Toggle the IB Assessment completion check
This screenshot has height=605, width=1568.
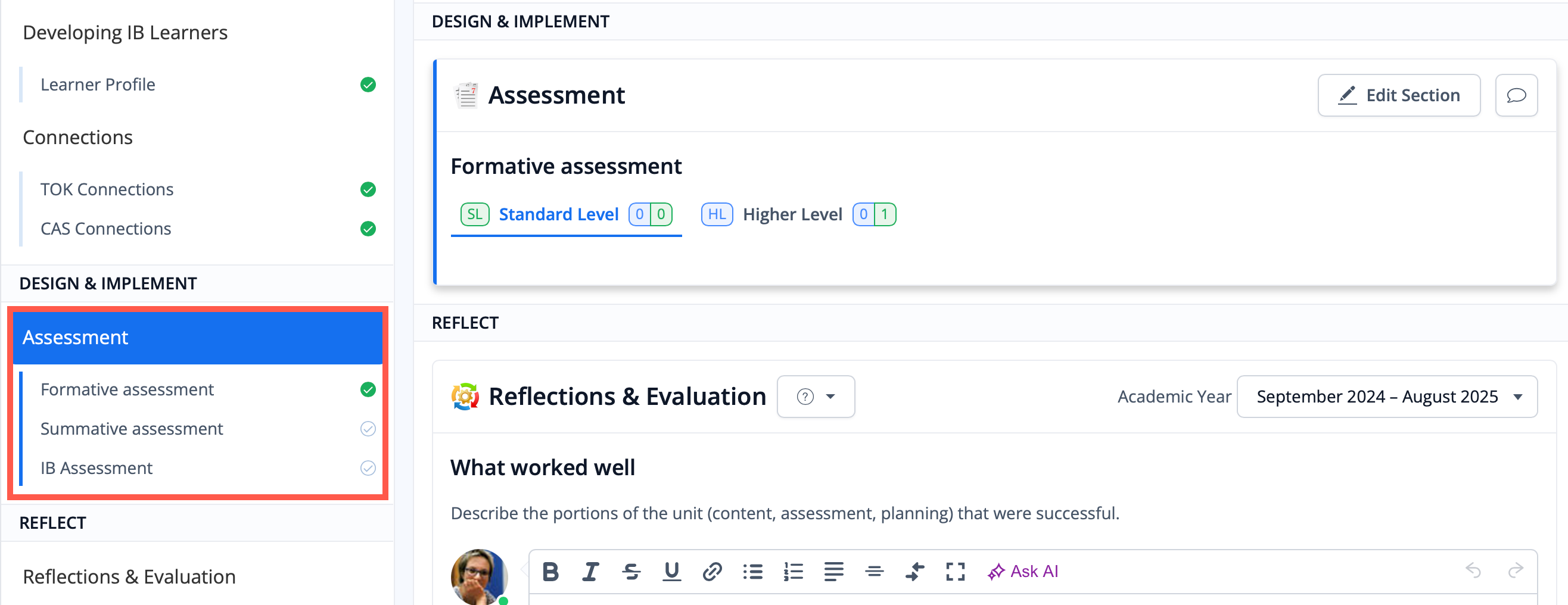point(368,468)
